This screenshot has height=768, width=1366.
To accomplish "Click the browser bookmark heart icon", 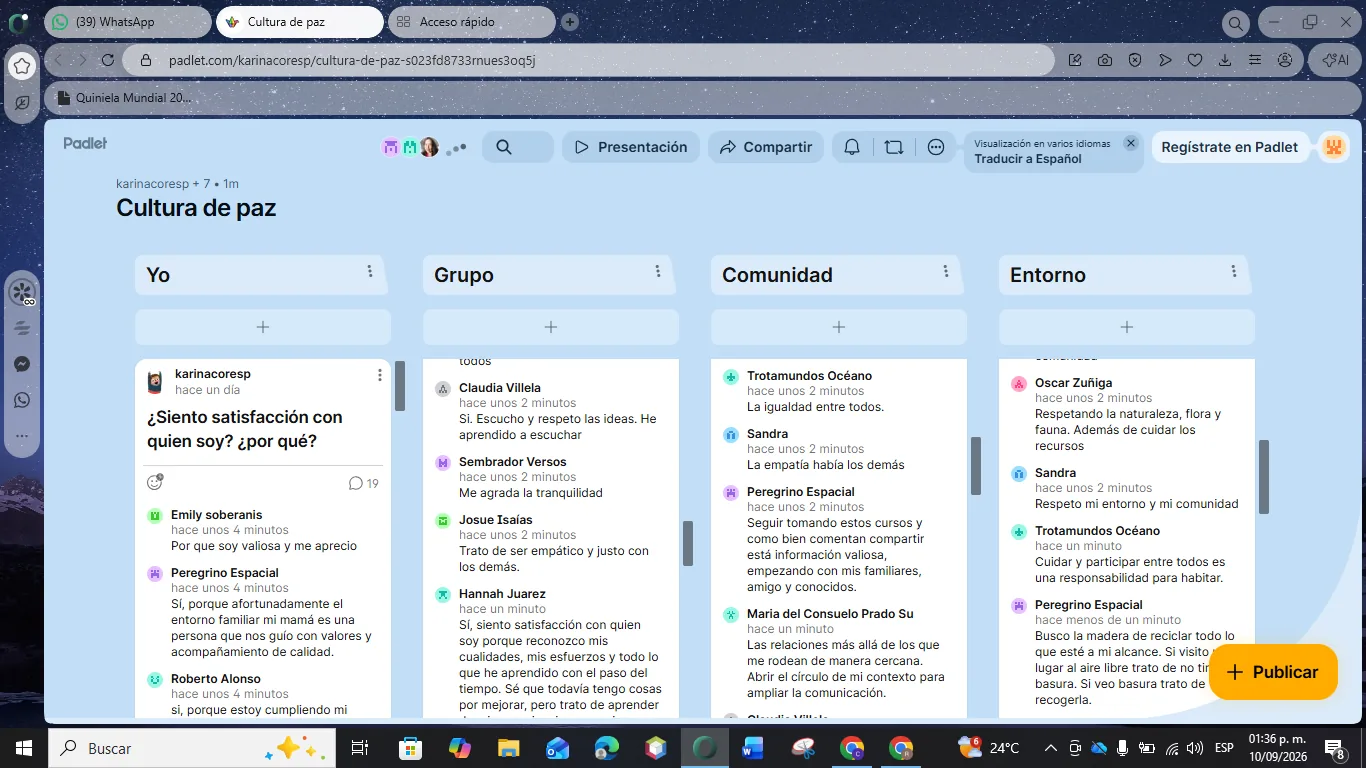I will click(x=1194, y=60).
